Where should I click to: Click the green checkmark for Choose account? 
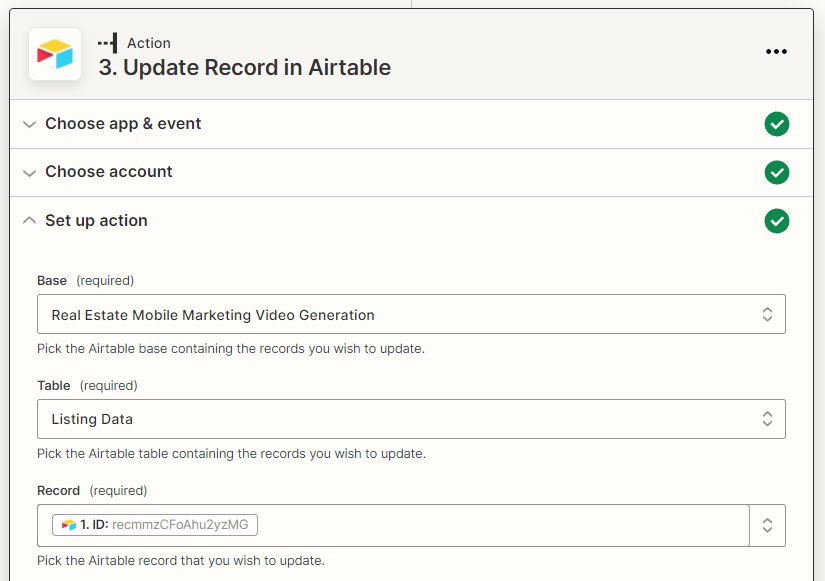point(777,172)
